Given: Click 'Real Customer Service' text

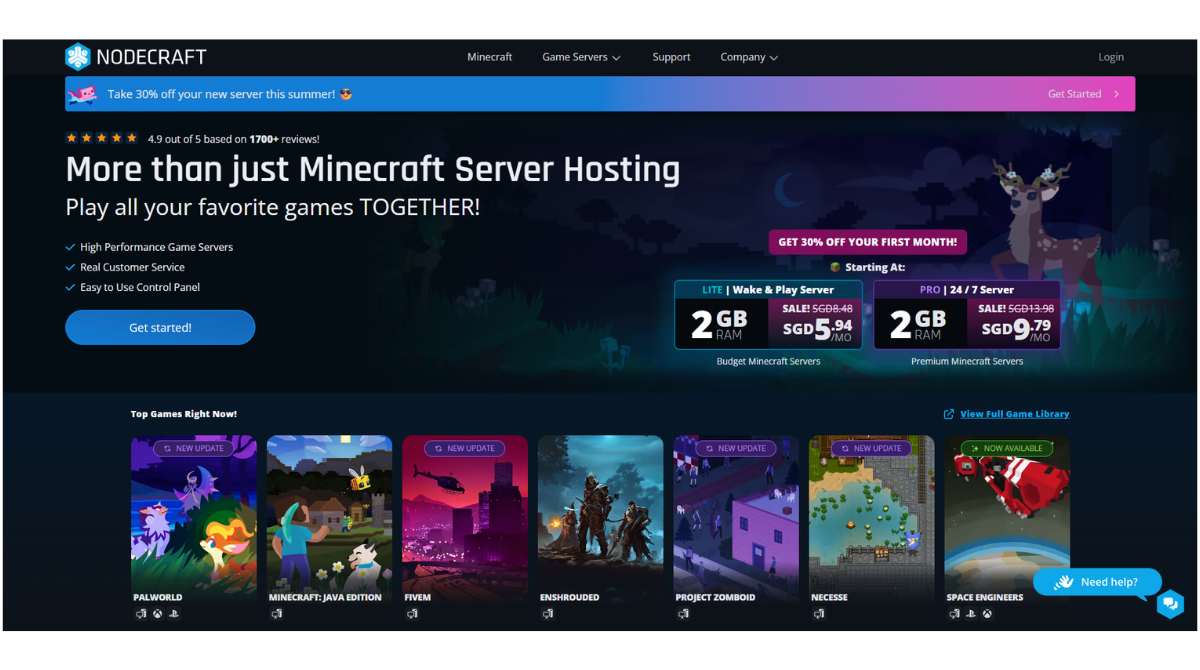Looking at the screenshot, I should click(x=132, y=267).
